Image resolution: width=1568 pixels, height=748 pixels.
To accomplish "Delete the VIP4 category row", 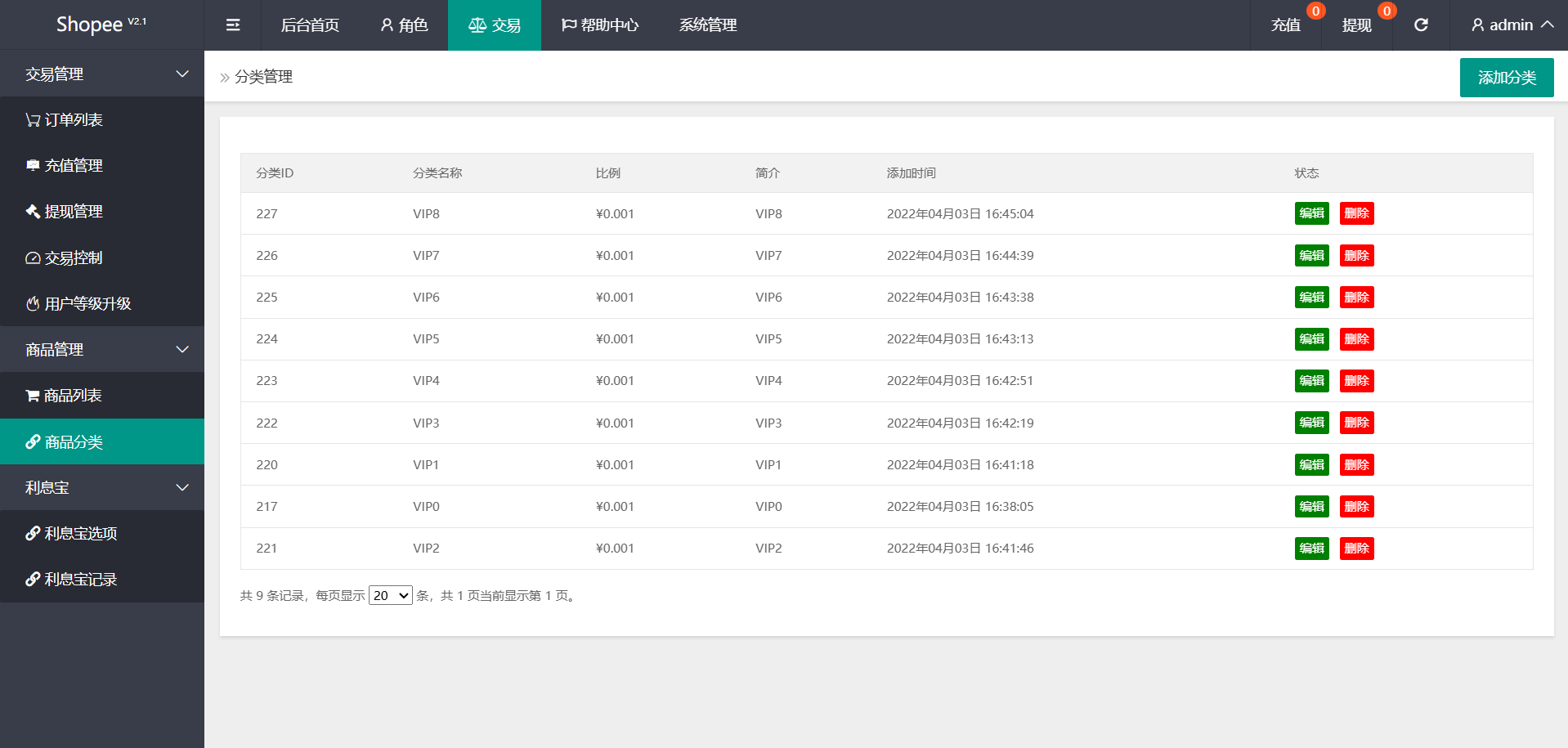I will [x=1357, y=380].
